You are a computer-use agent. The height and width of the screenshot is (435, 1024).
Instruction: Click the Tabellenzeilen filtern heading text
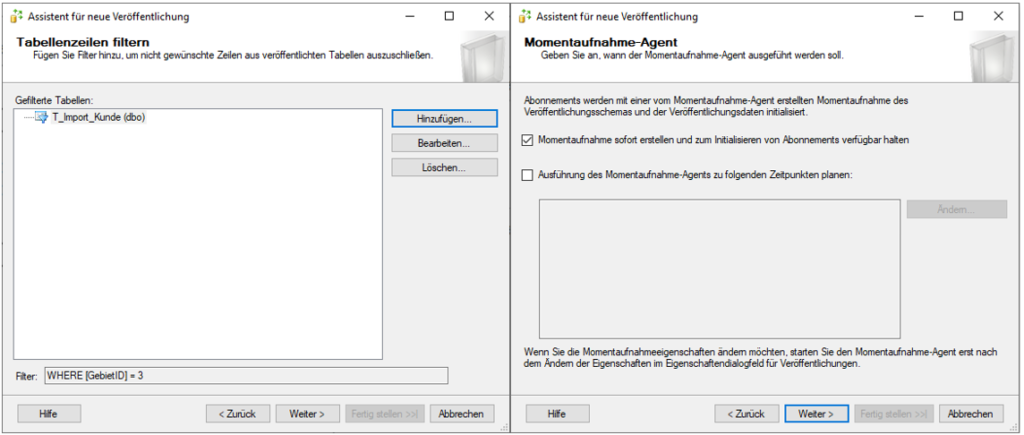[x=82, y=43]
